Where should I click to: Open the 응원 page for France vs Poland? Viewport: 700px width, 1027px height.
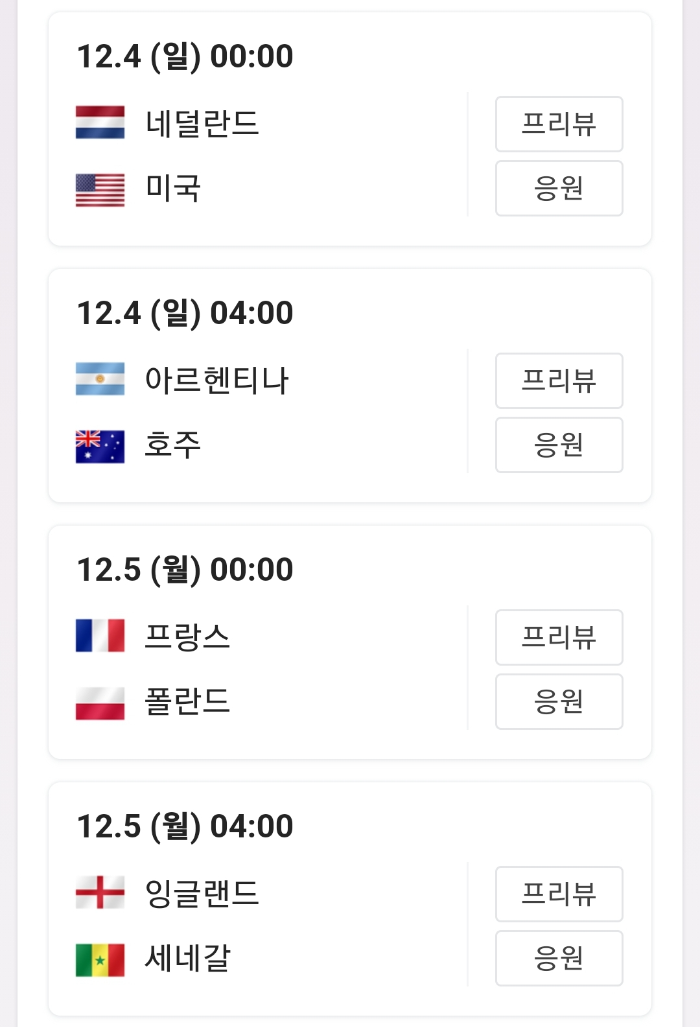(x=559, y=701)
